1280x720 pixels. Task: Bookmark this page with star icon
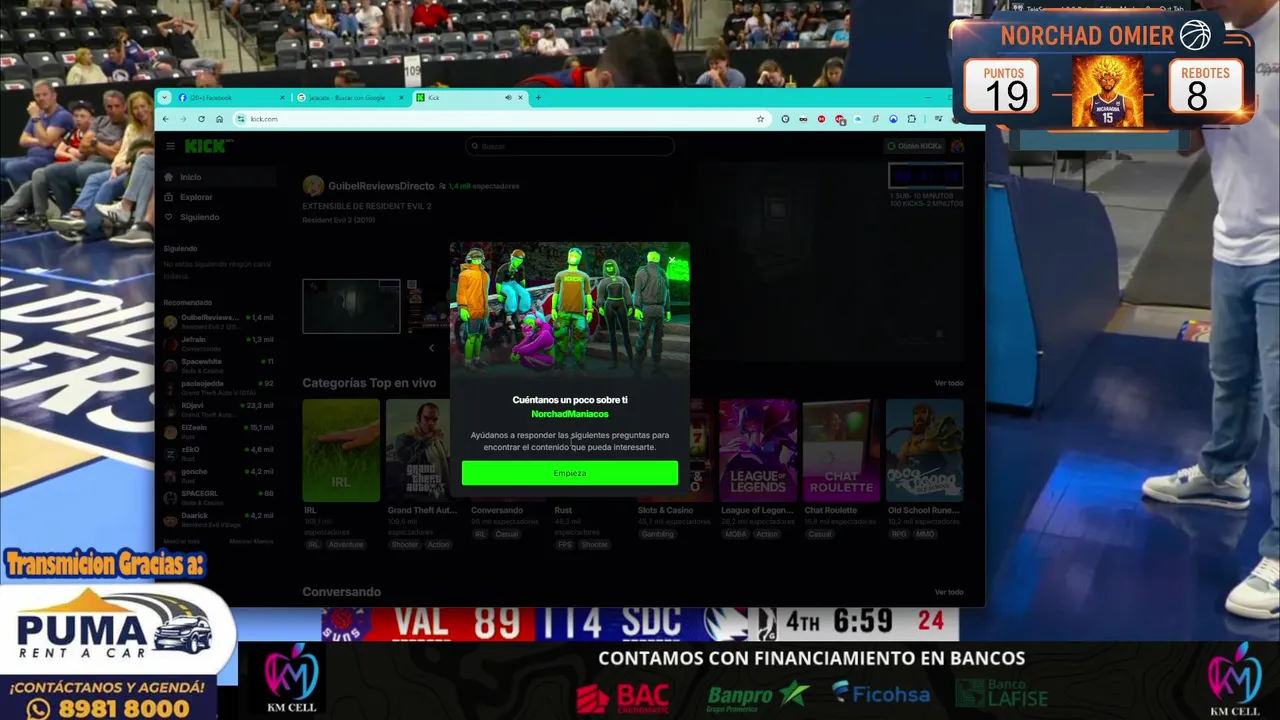(760, 119)
